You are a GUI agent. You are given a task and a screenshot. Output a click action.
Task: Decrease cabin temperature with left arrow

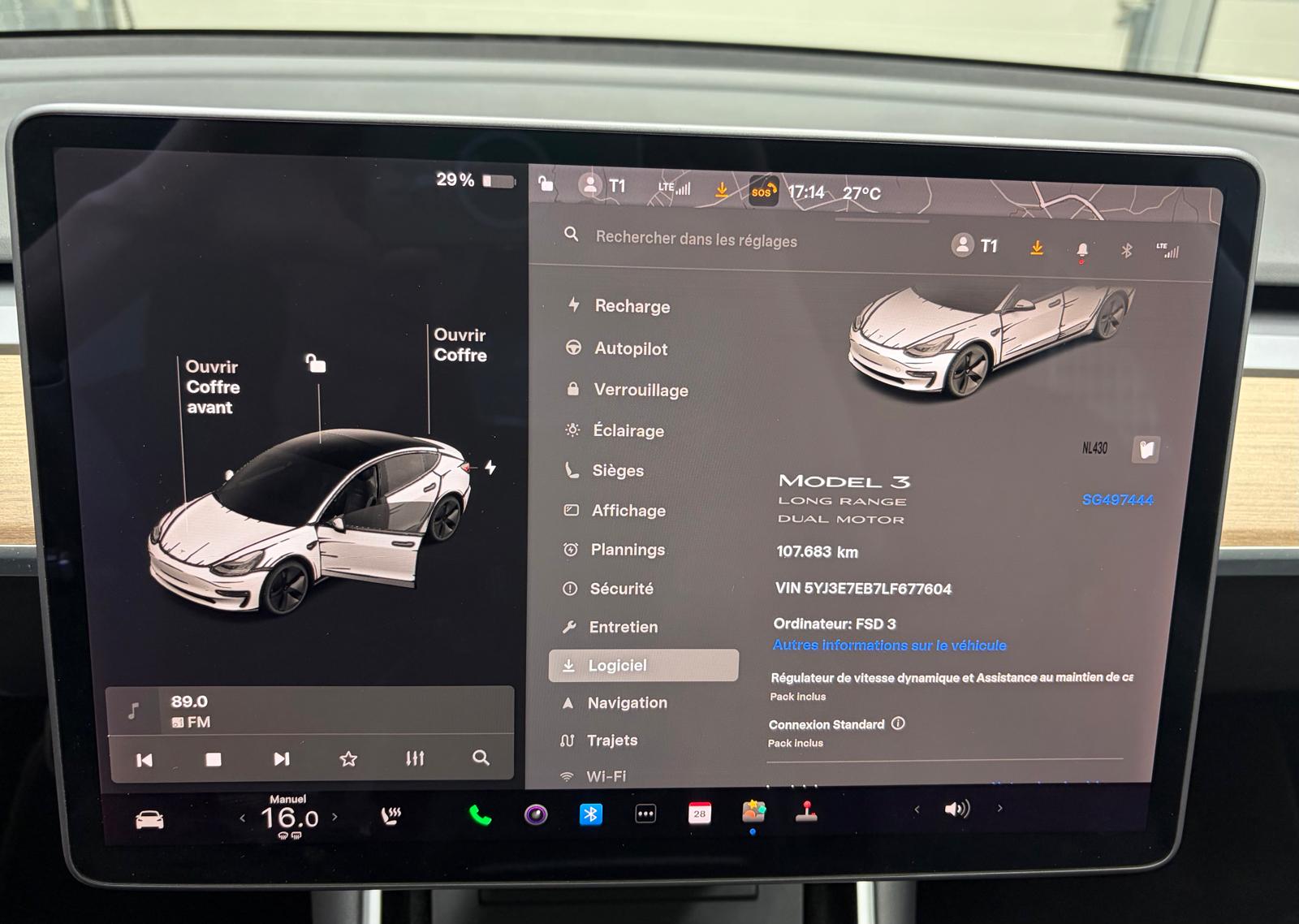(x=243, y=818)
